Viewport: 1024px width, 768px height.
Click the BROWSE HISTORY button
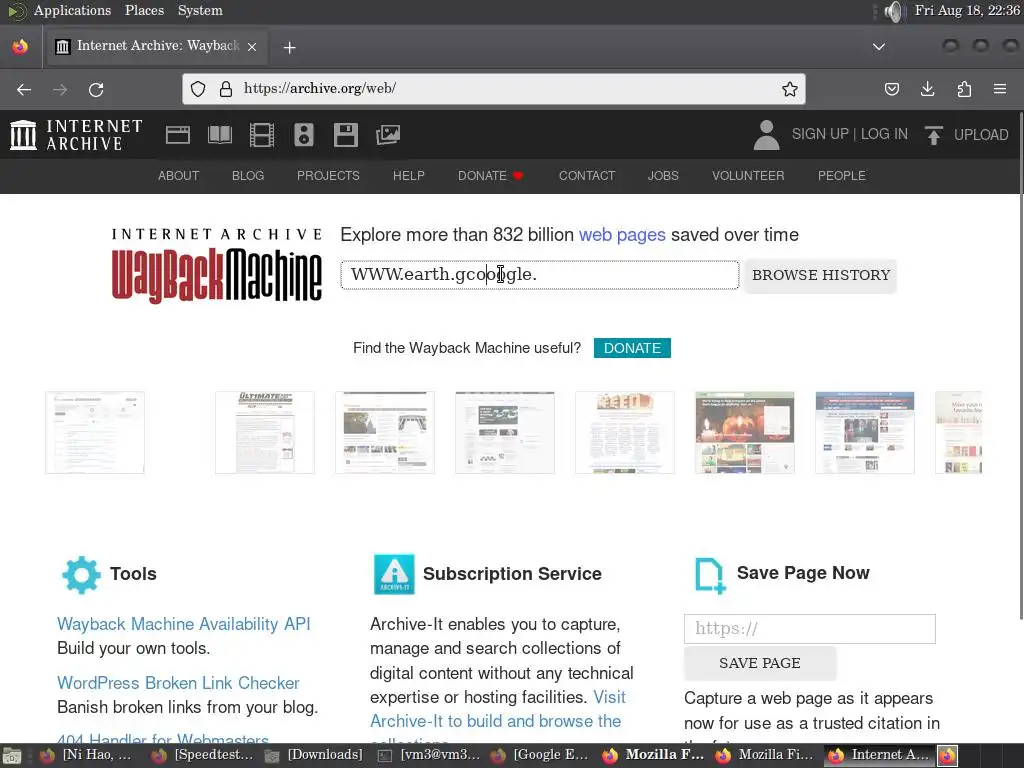pyautogui.click(x=821, y=275)
